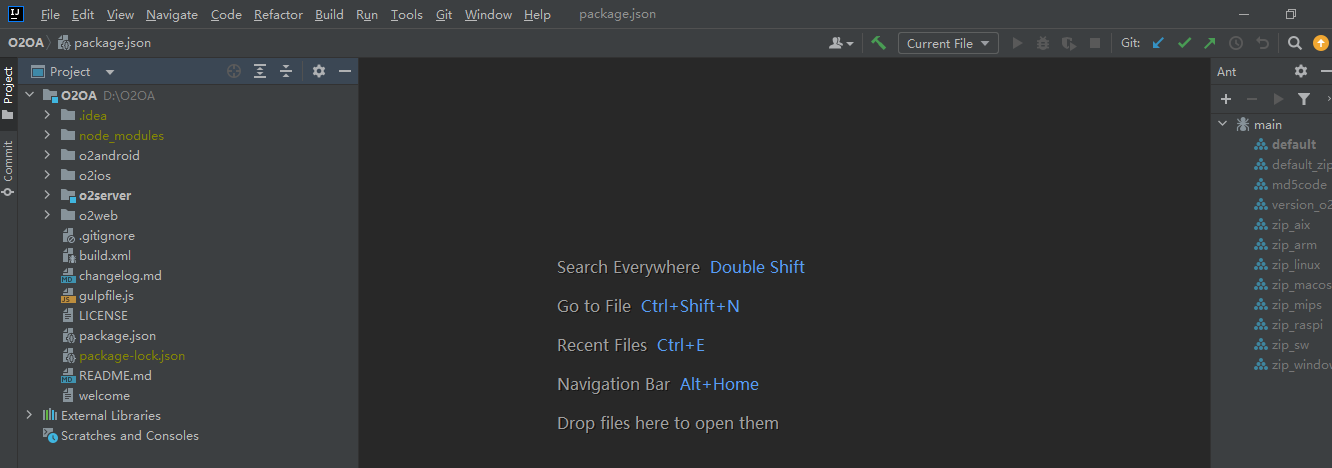Click the Git Push arrow icon
Screen dimensions: 1332x468
click(1210, 43)
